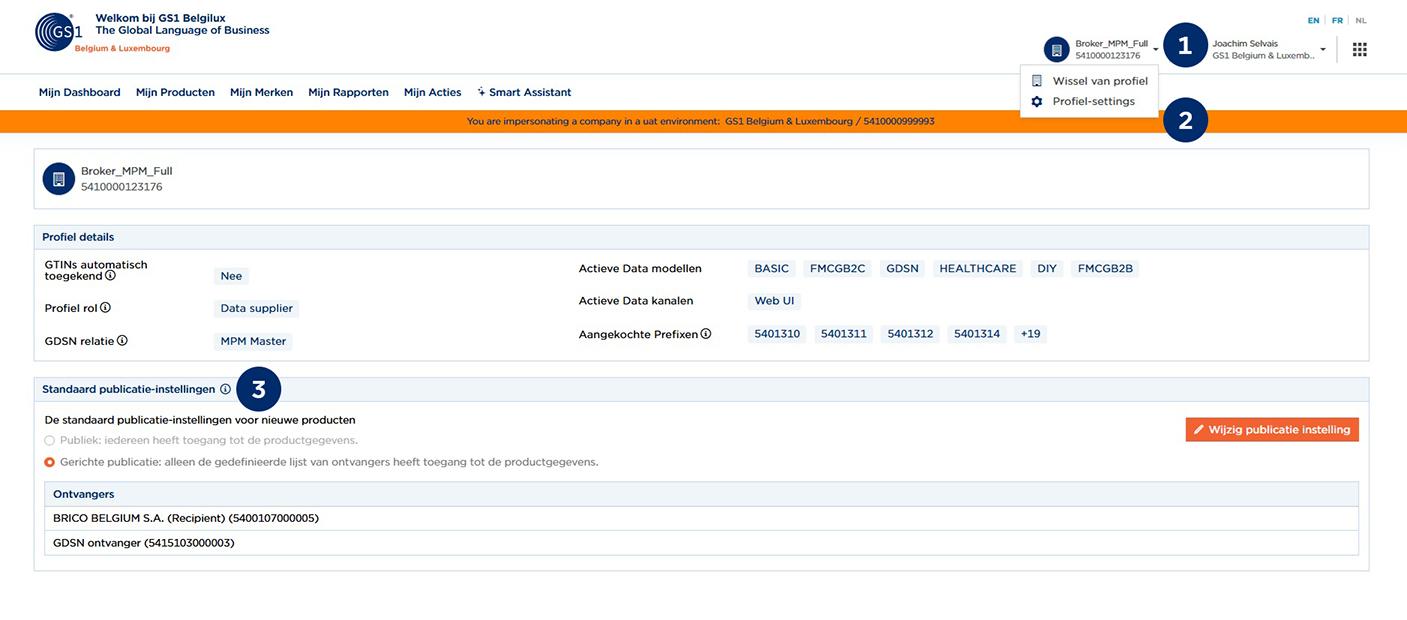Select the GDSN data model chip
Image resolution: width=1407 pixels, height=620 pixels.
(903, 269)
